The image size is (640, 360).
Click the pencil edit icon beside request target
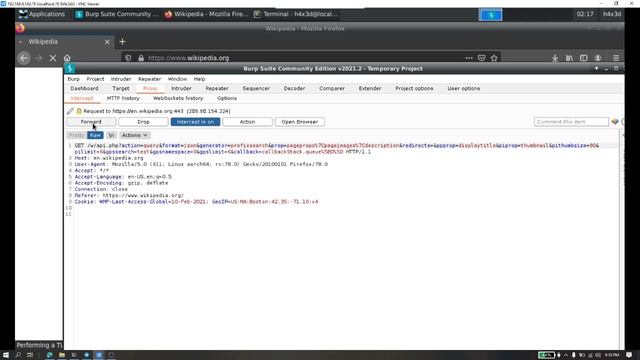(70, 111)
